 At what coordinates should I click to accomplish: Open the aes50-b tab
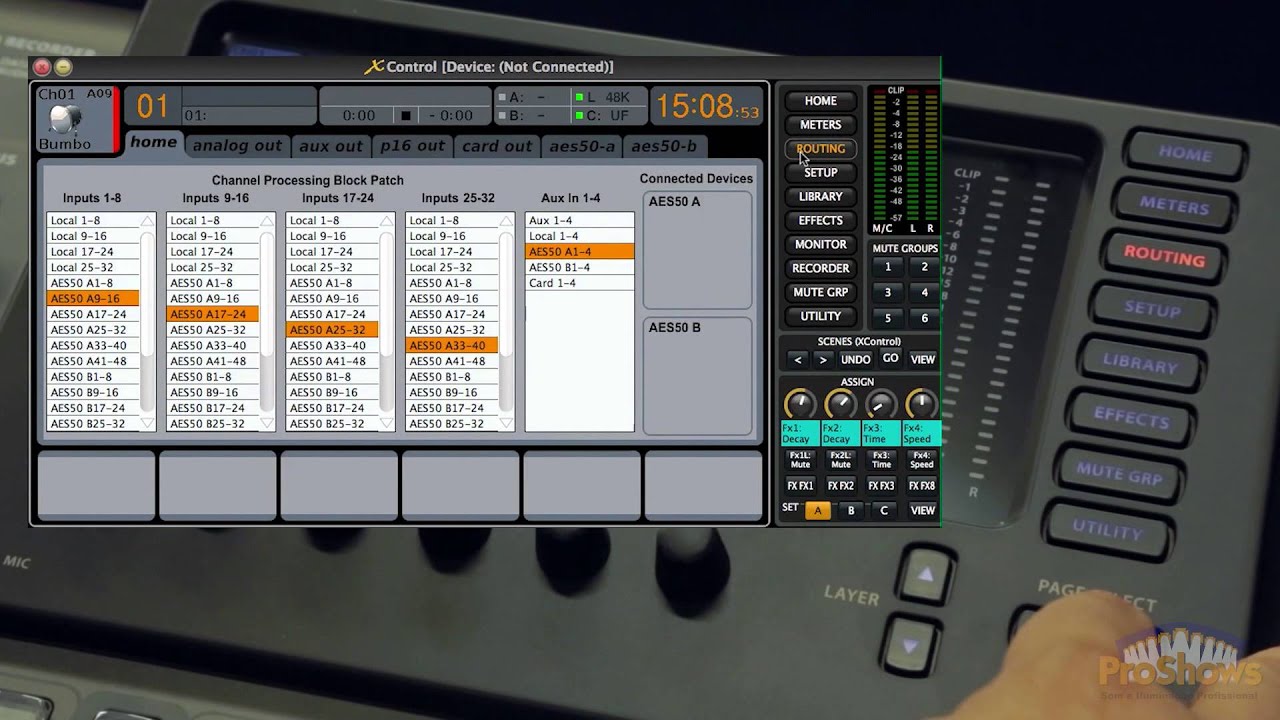664,146
